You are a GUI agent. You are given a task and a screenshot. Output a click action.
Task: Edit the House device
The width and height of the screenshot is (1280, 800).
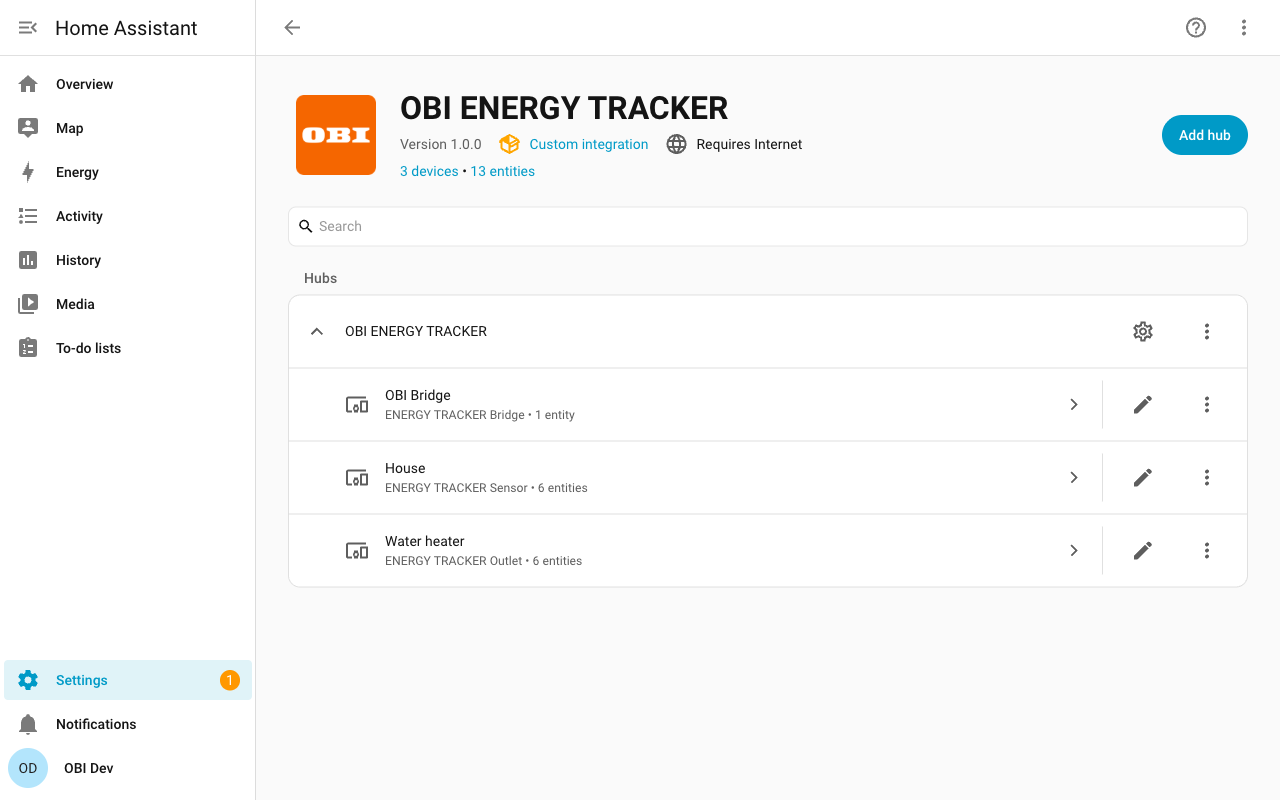(1143, 478)
